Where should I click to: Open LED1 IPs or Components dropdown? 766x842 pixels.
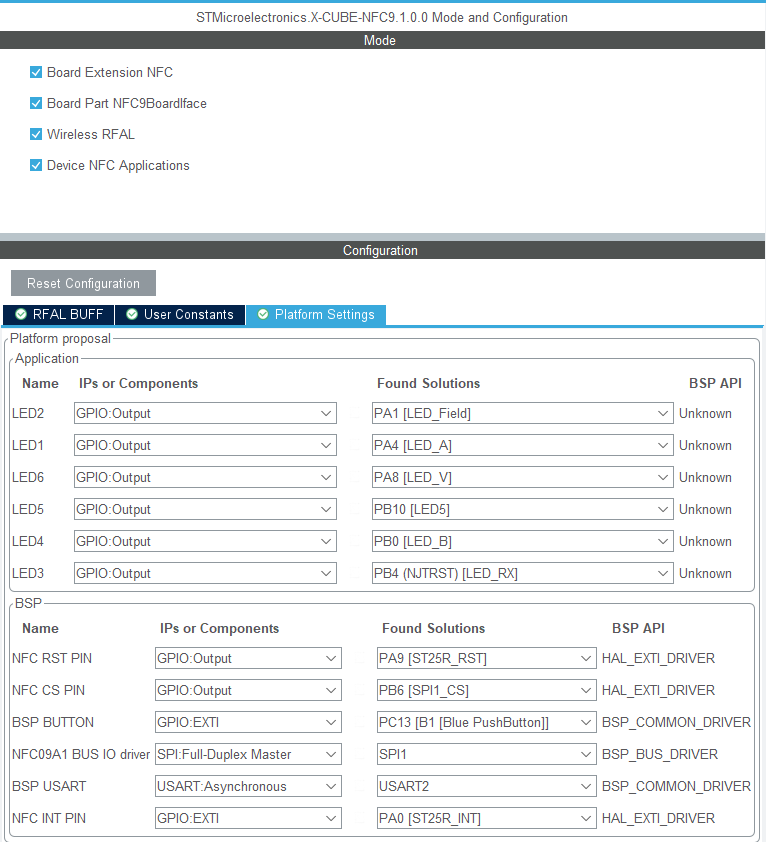(205, 445)
